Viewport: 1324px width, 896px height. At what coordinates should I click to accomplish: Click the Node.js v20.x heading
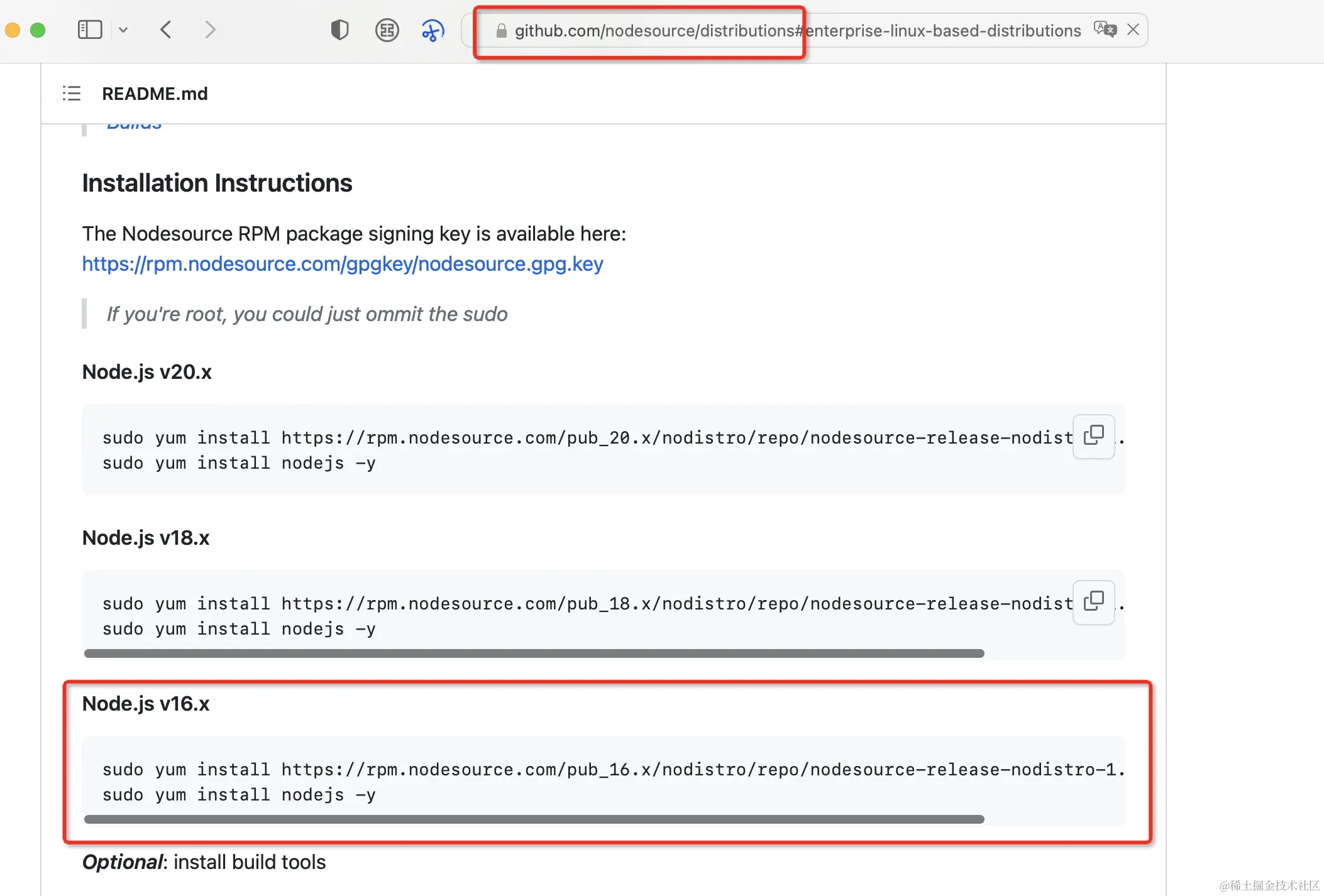(x=147, y=371)
